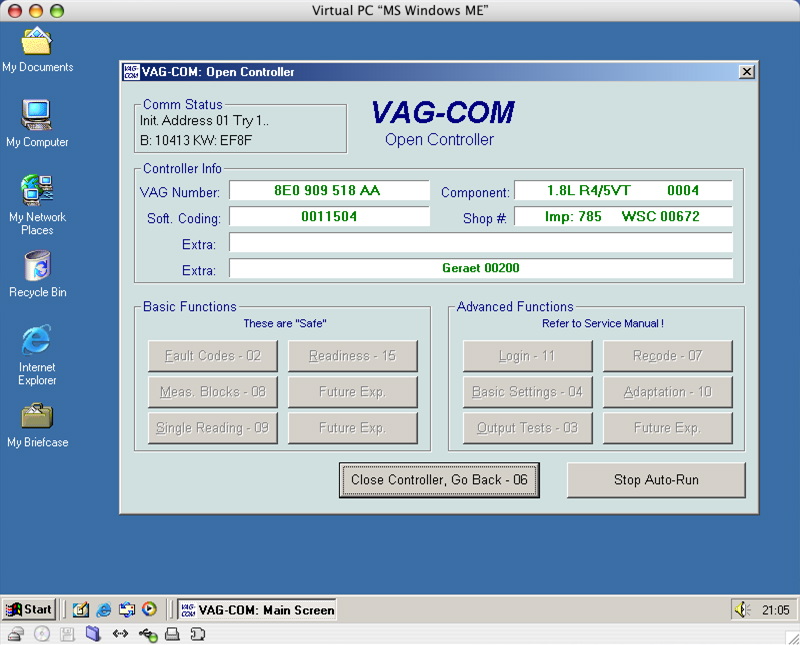This screenshot has height=645, width=800.
Task: Click the Single Reading - 09 button
Action: pos(213,428)
